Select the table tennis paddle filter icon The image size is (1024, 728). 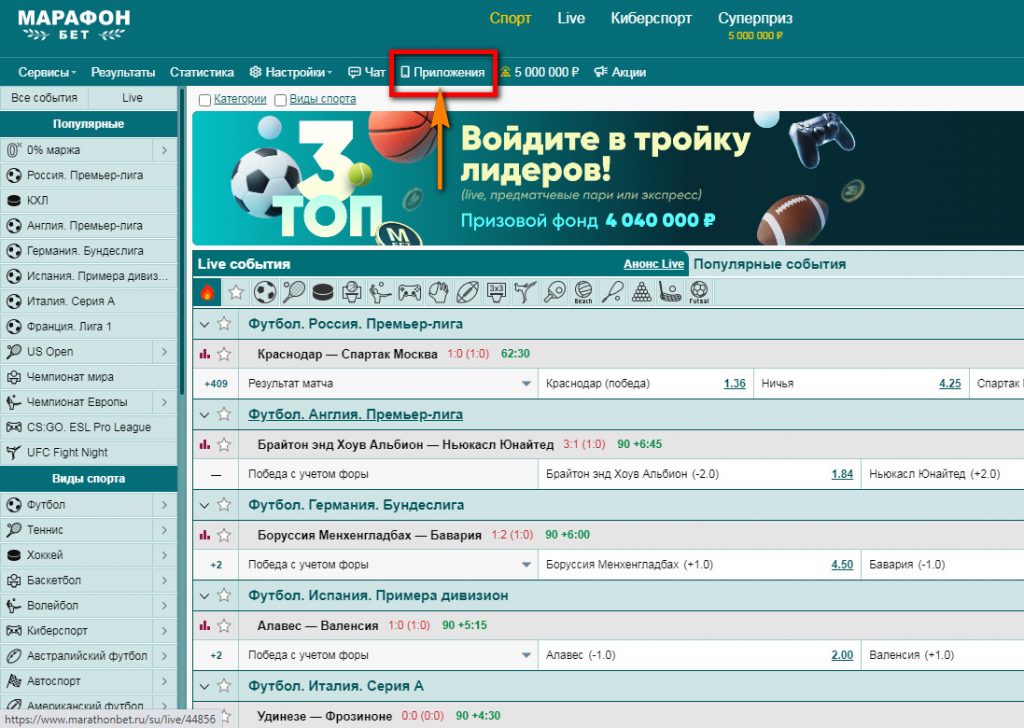(x=554, y=292)
